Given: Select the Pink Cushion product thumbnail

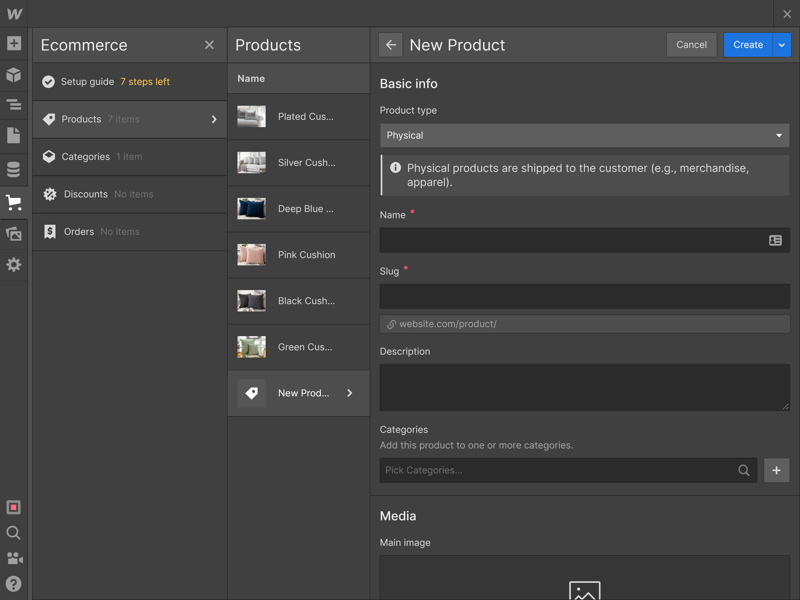Looking at the screenshot, I should (251, 255).
